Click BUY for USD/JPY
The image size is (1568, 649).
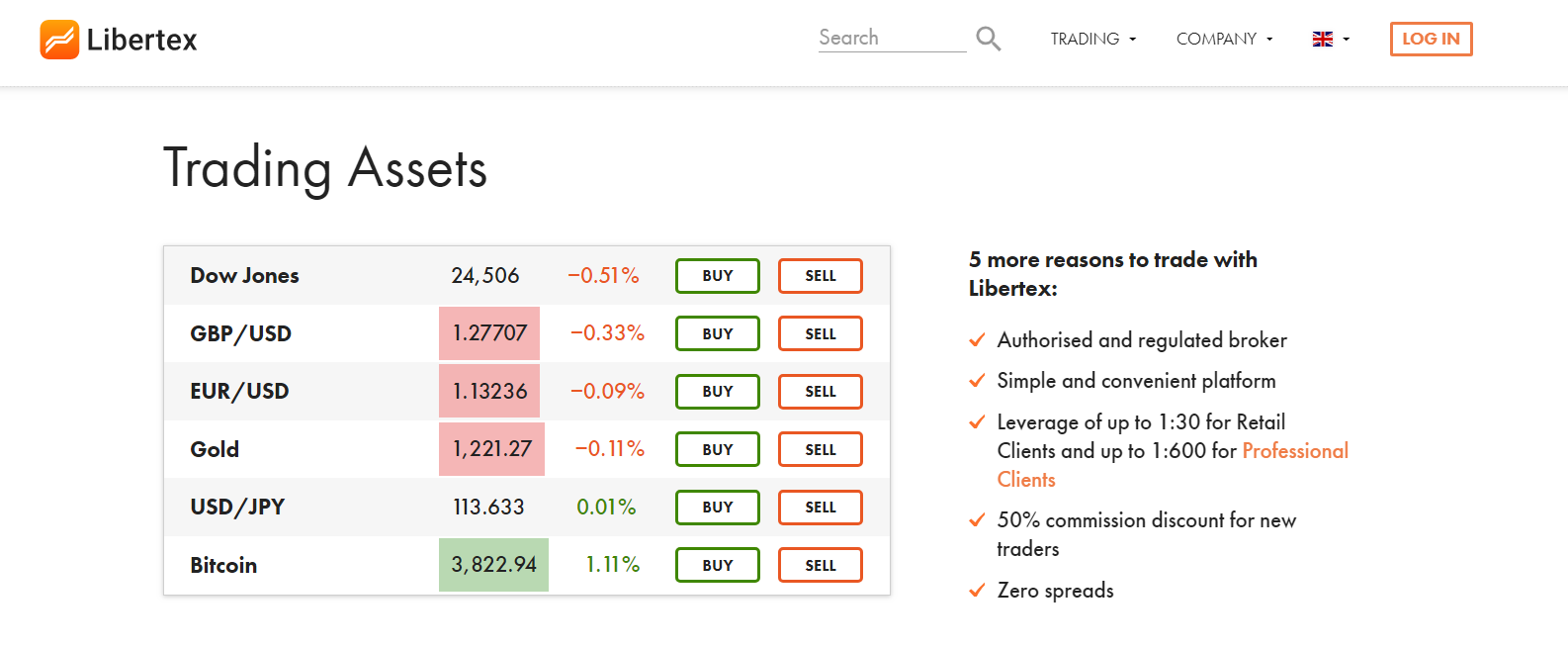(x=718, y=508)
